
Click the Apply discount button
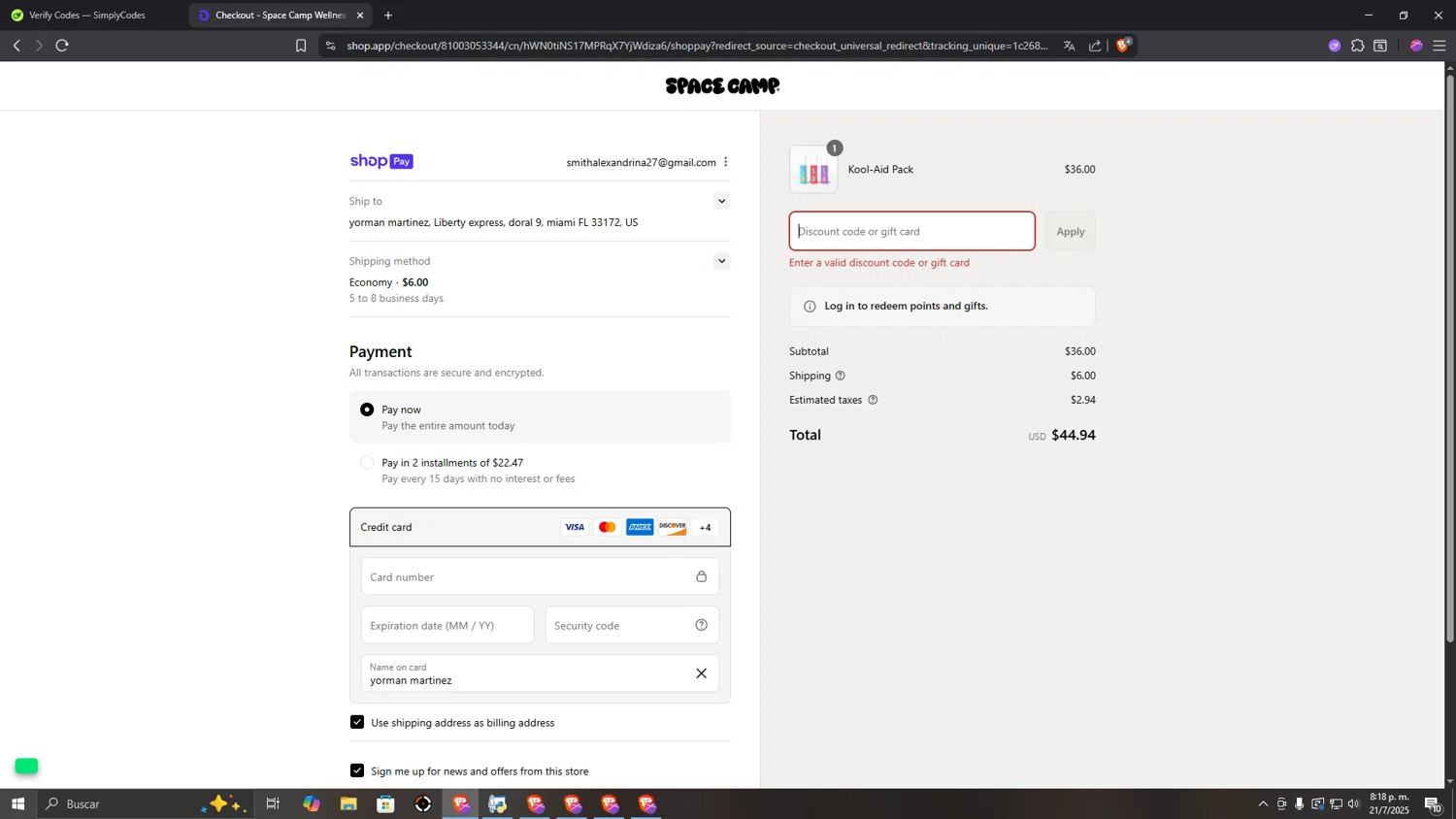tap(1071, 231)
